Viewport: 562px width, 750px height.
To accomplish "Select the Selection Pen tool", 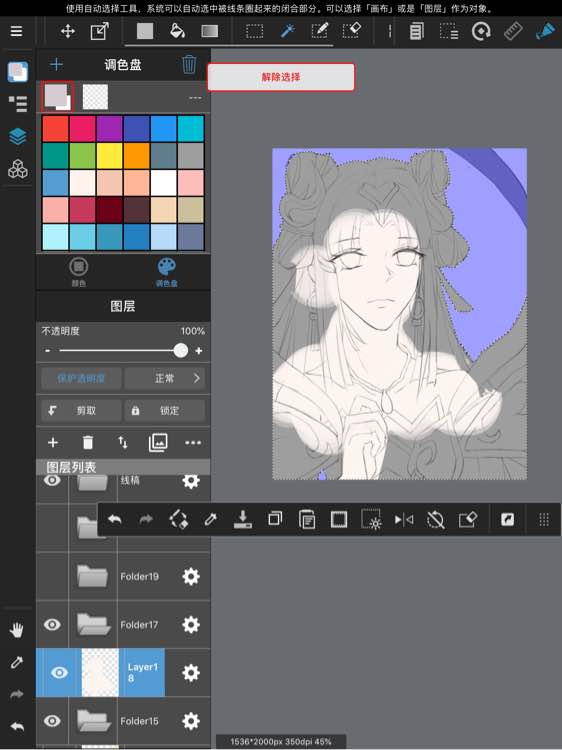I will point(319,31).
